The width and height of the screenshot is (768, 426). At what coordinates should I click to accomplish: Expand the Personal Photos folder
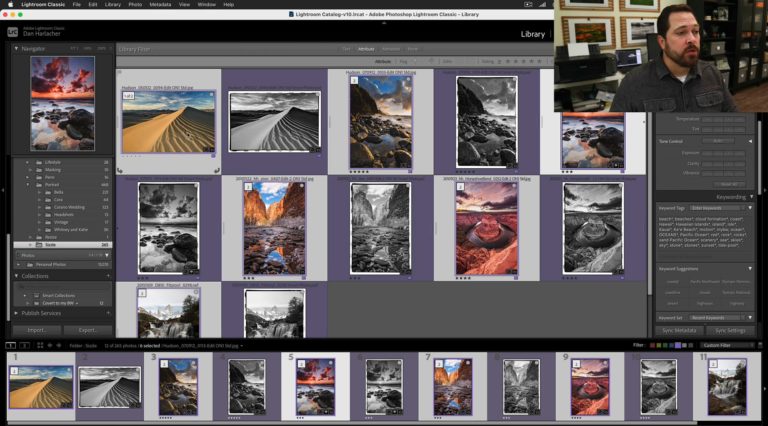(x=19, y=264)
